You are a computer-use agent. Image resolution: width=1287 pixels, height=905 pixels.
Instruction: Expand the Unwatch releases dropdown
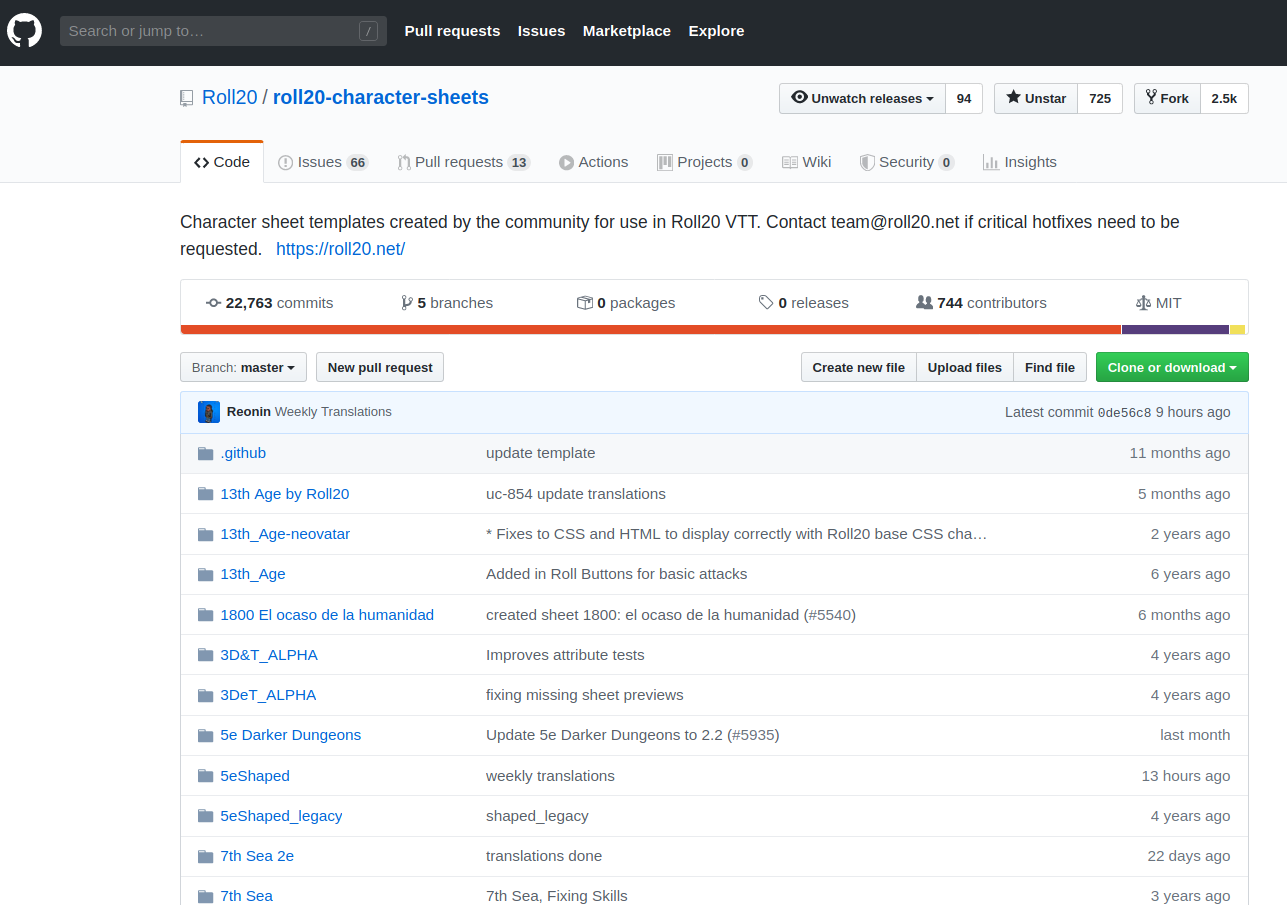tap(862, 98)
